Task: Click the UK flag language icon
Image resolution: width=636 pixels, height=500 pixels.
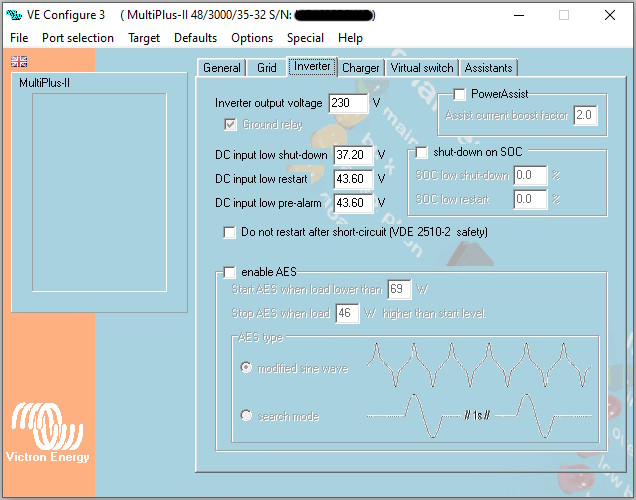Action: [19, 61]
